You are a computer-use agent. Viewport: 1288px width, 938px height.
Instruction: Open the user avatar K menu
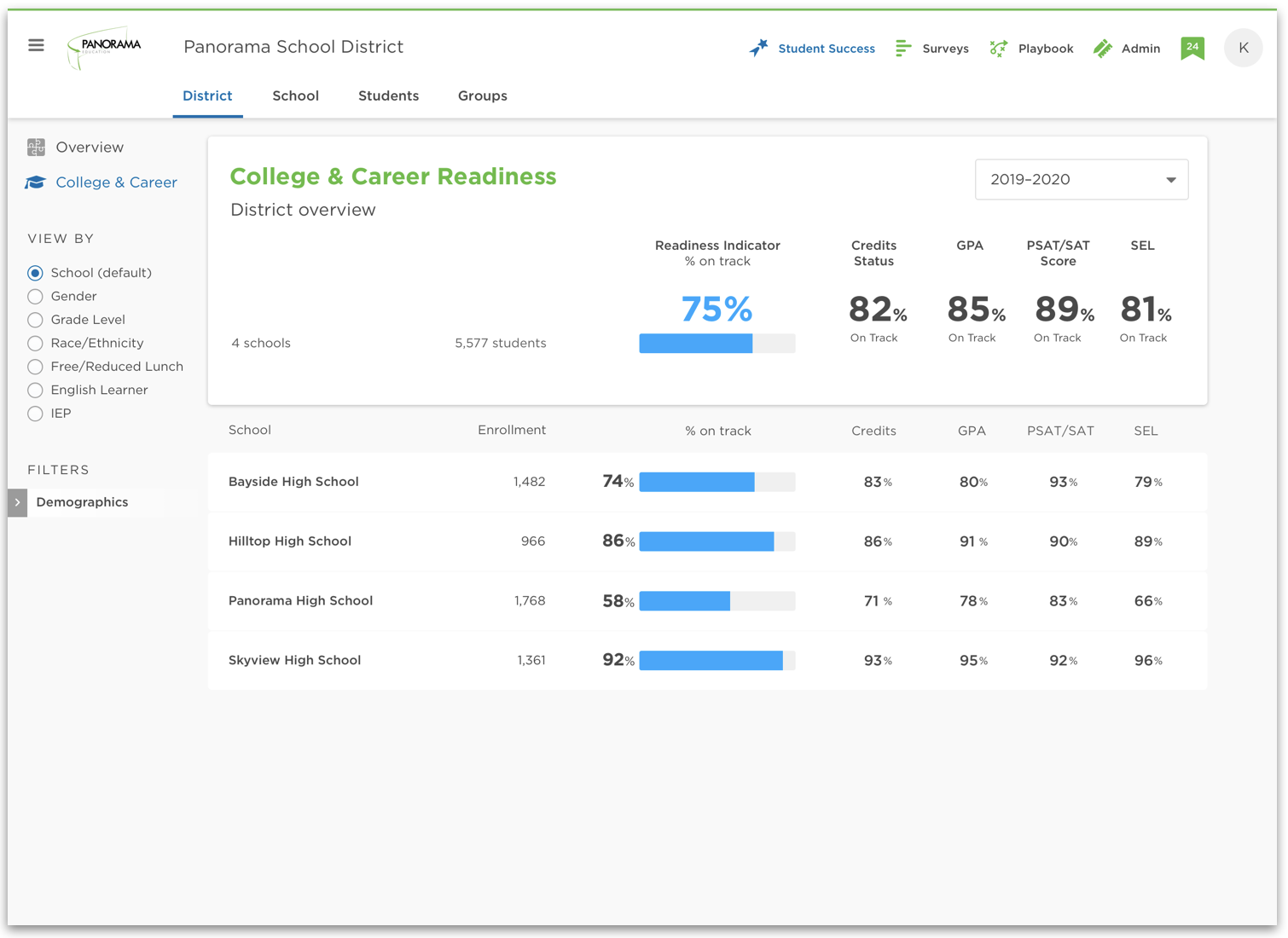1243,48
